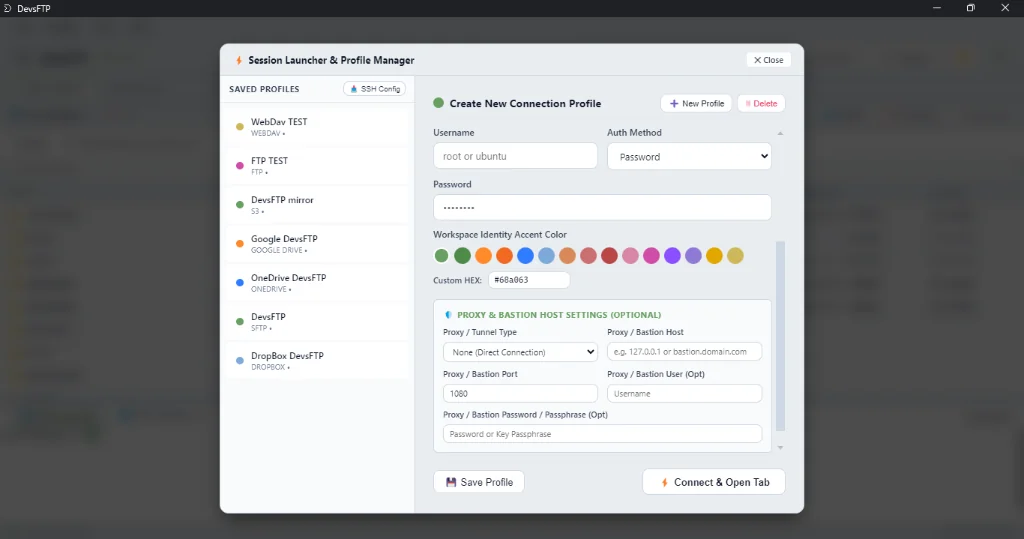Select the OneDrive DevsFTP profile
Screen dimensions: 1024x539
tap(317, 282)
